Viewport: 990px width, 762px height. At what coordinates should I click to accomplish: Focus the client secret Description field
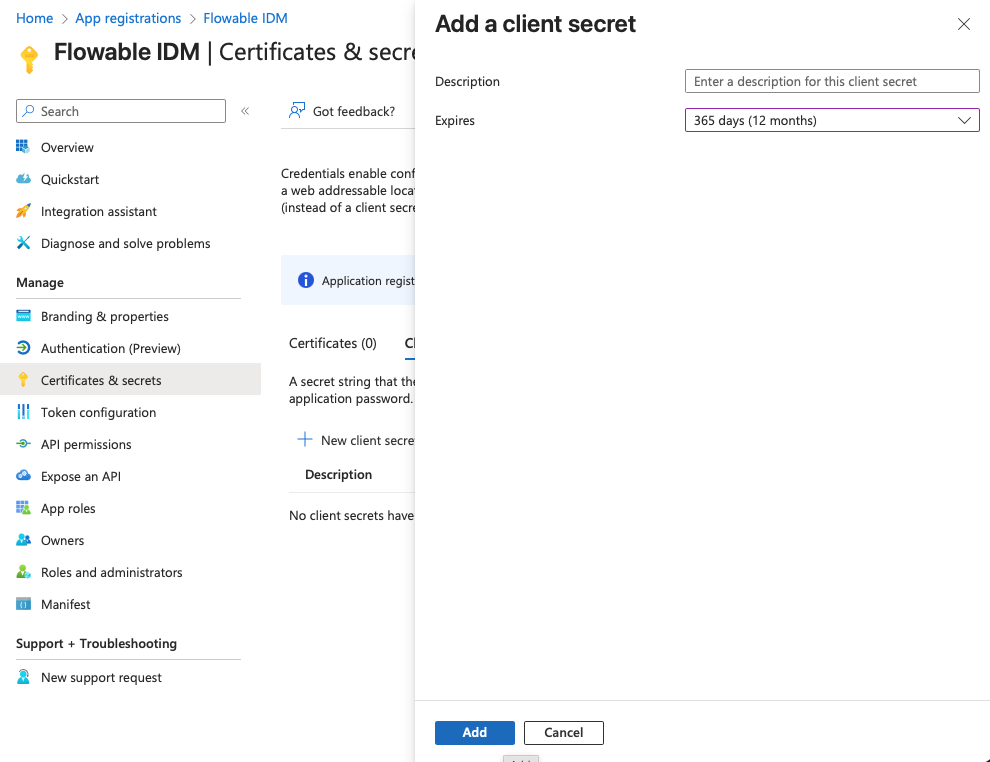tap(831, 81)
